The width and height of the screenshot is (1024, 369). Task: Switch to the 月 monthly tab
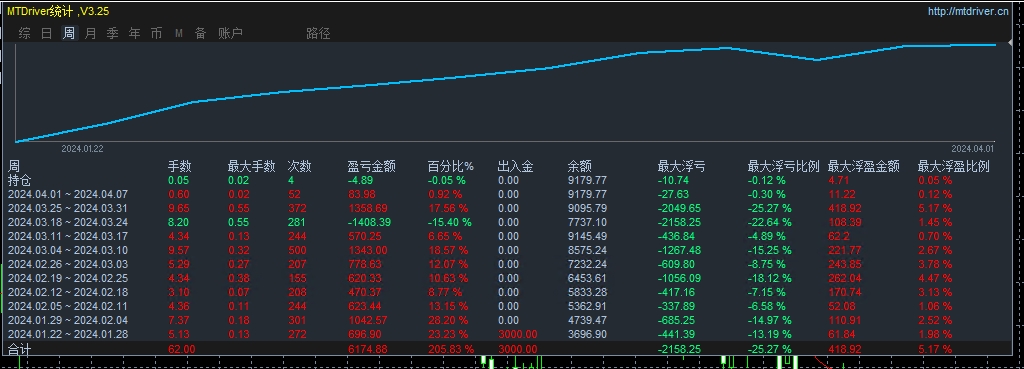point(91,33)
